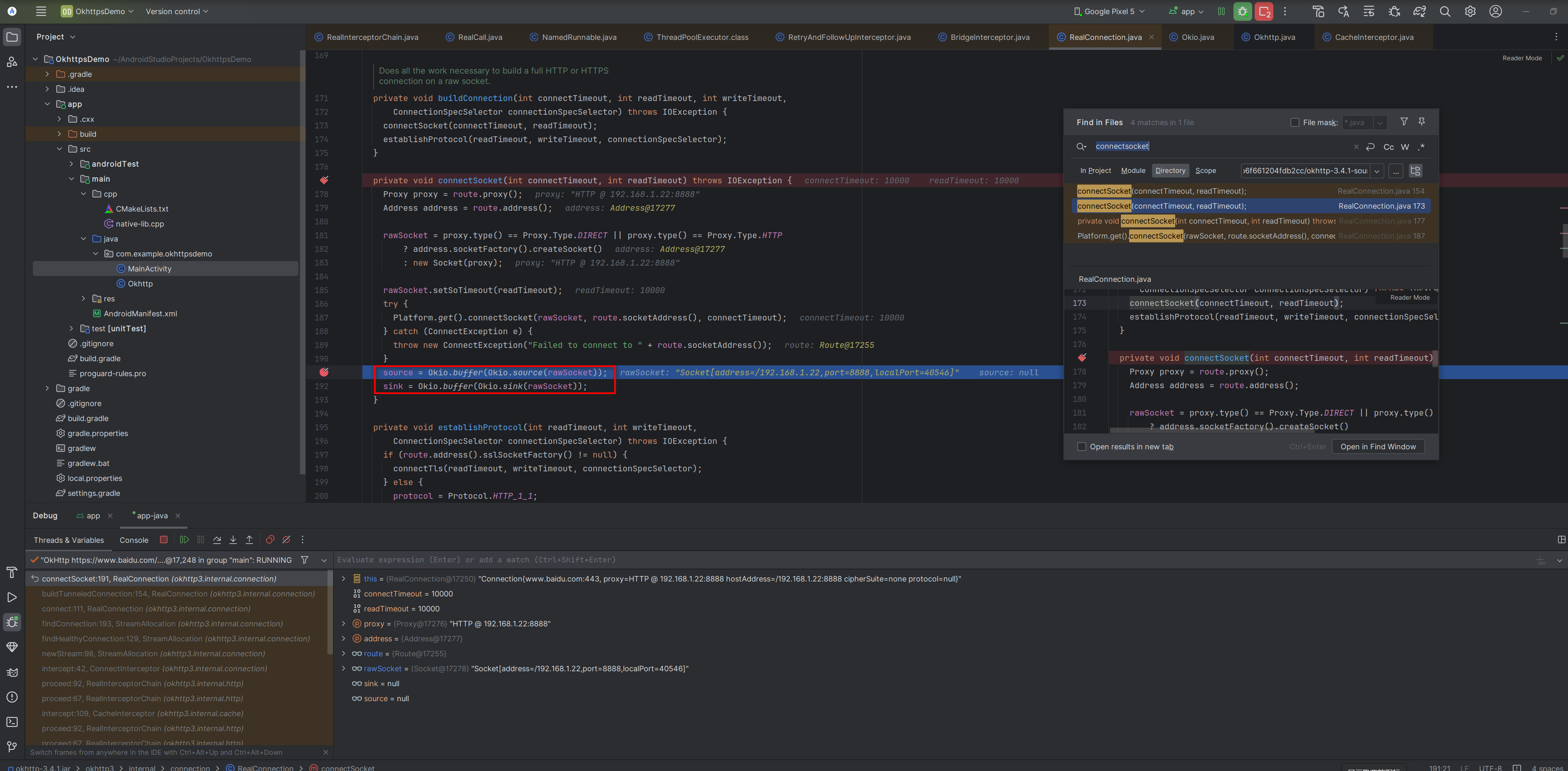Tick the File mask checkbox
Image resolution: width=1568 pixels, height=771 pixels.
1295,123
